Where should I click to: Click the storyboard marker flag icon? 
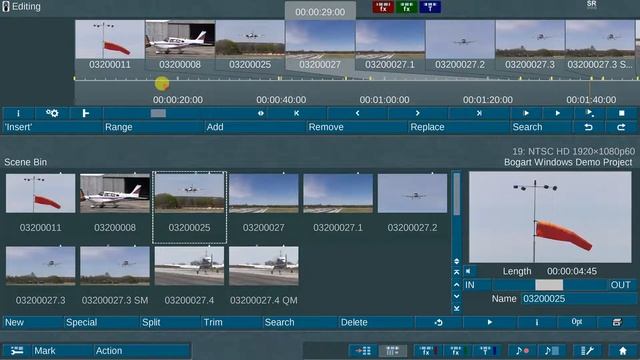click(x=85, y=113)
